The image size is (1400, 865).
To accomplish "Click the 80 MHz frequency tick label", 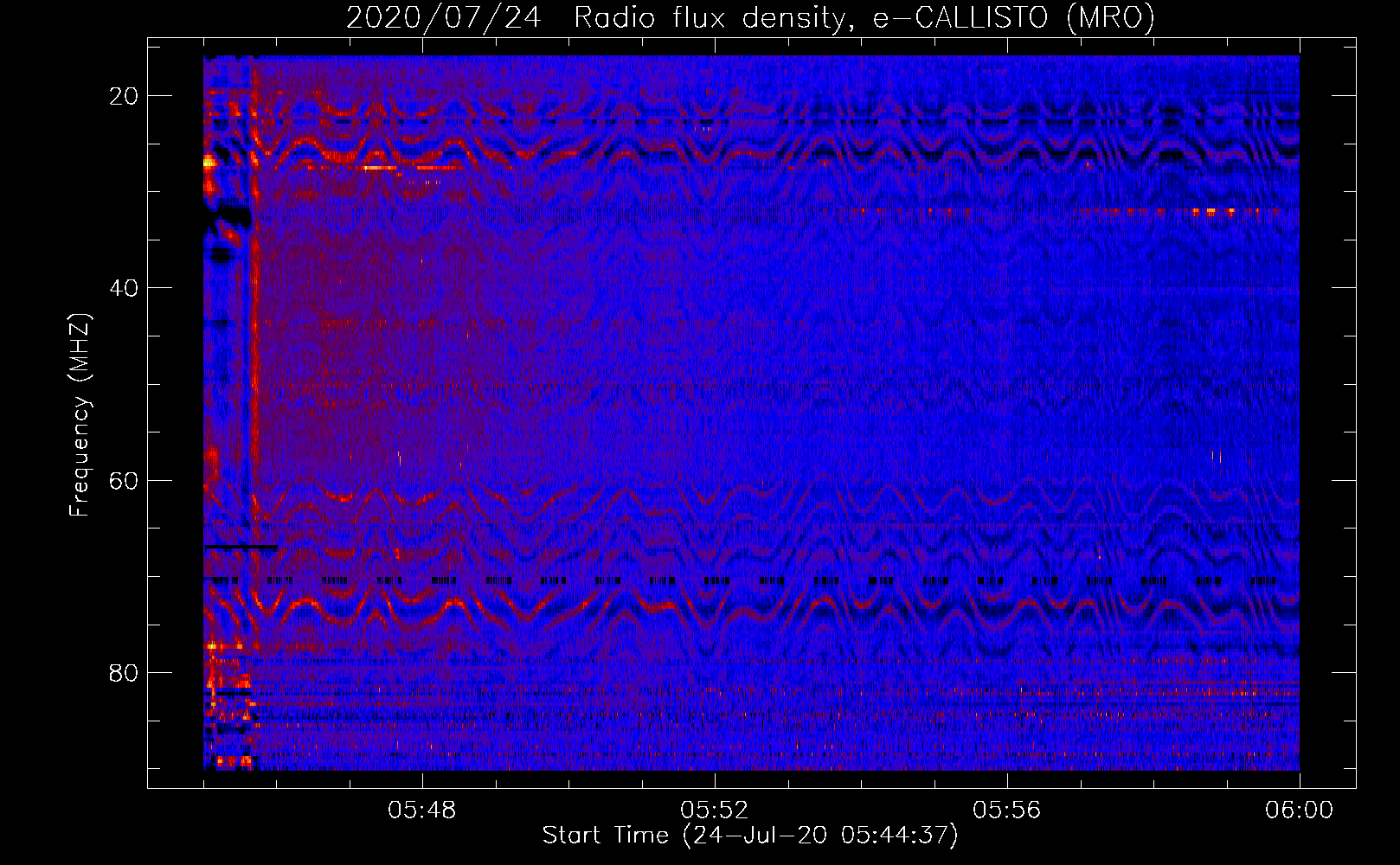I will [x=125, y=673].
